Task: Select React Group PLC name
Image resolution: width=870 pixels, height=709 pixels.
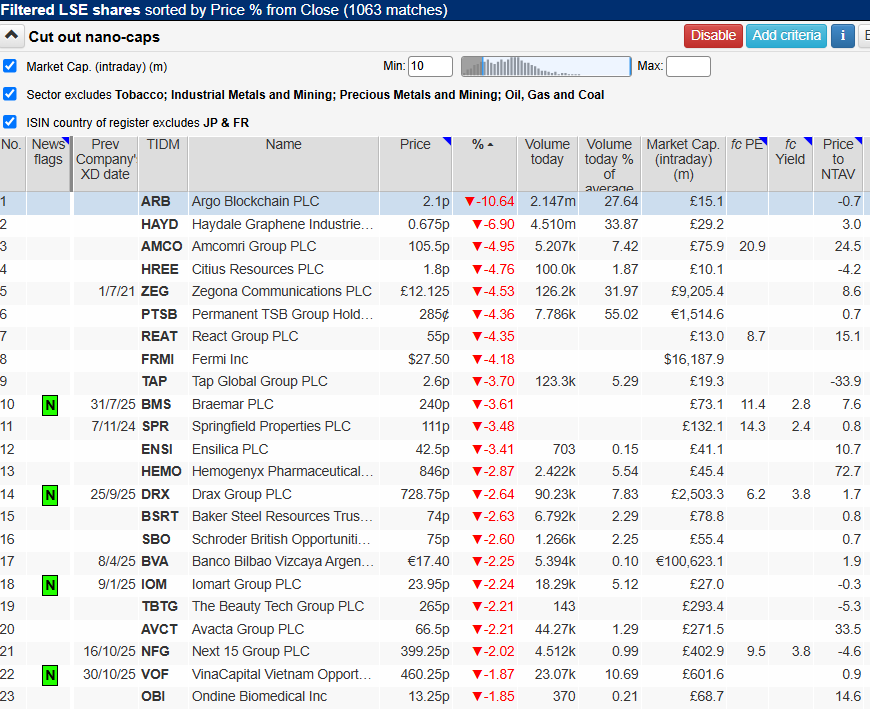Action: (x=245, y=336)
